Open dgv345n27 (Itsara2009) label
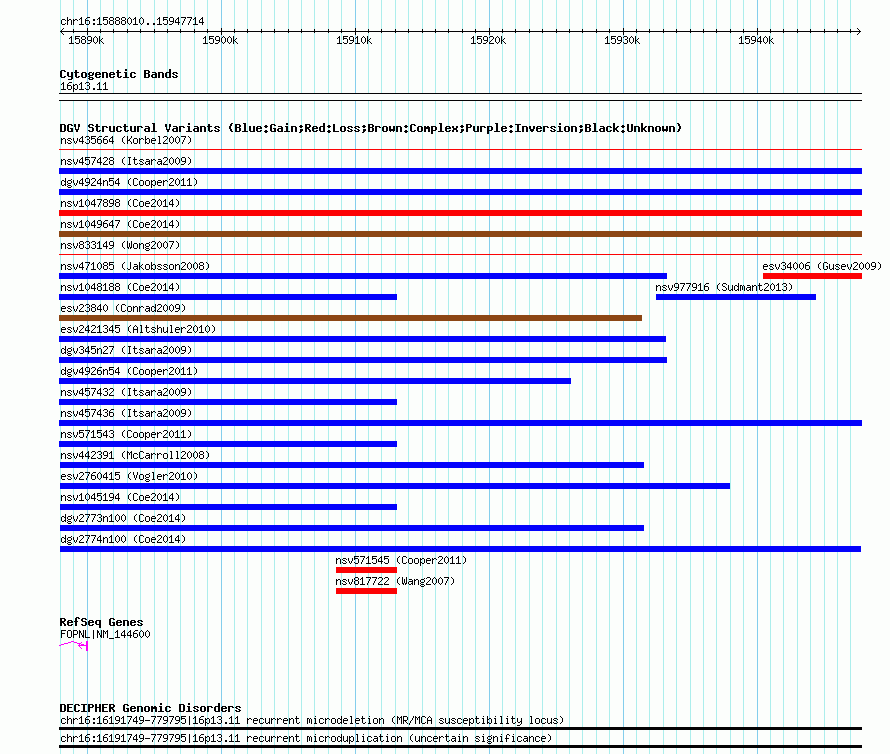The image size is (890, 754). tap(126, 350)
